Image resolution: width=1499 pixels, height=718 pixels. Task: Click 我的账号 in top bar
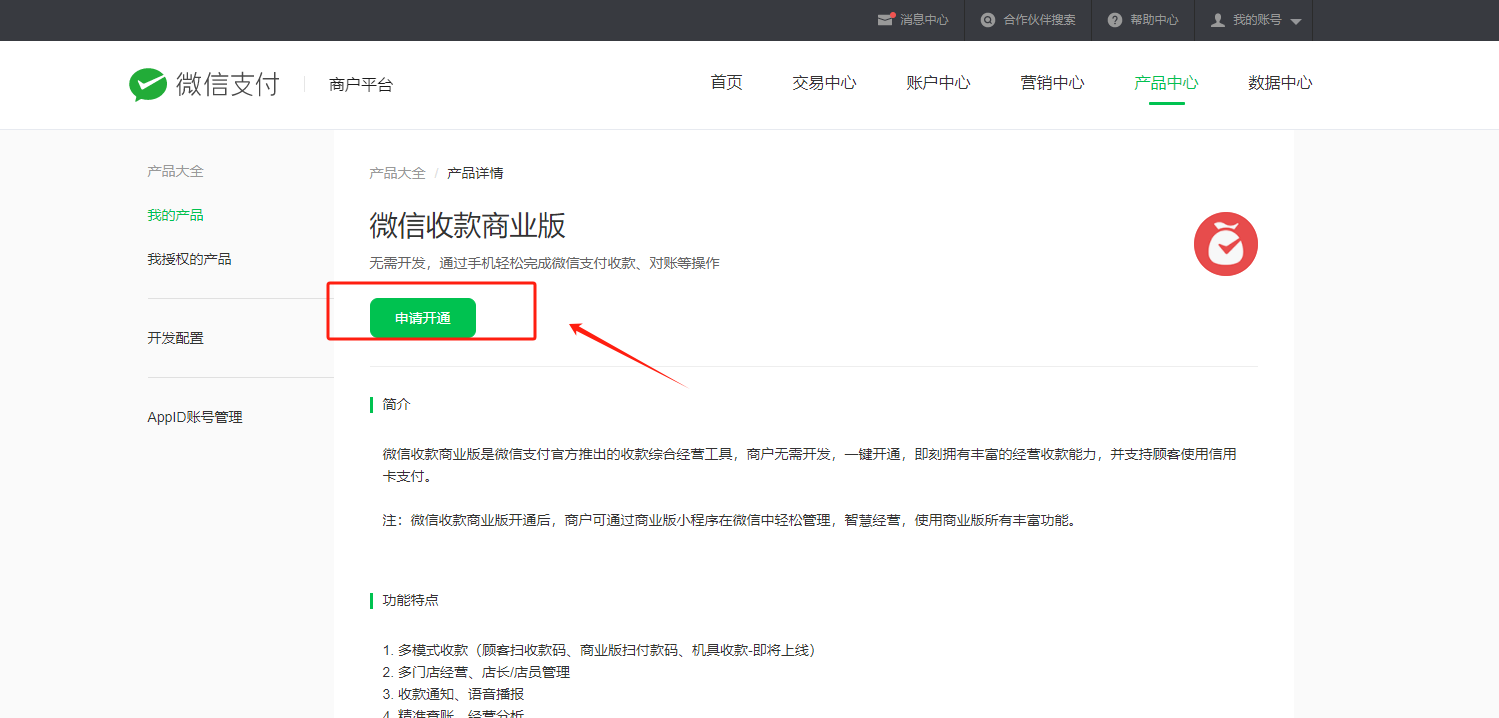[x=1257, y=20]
